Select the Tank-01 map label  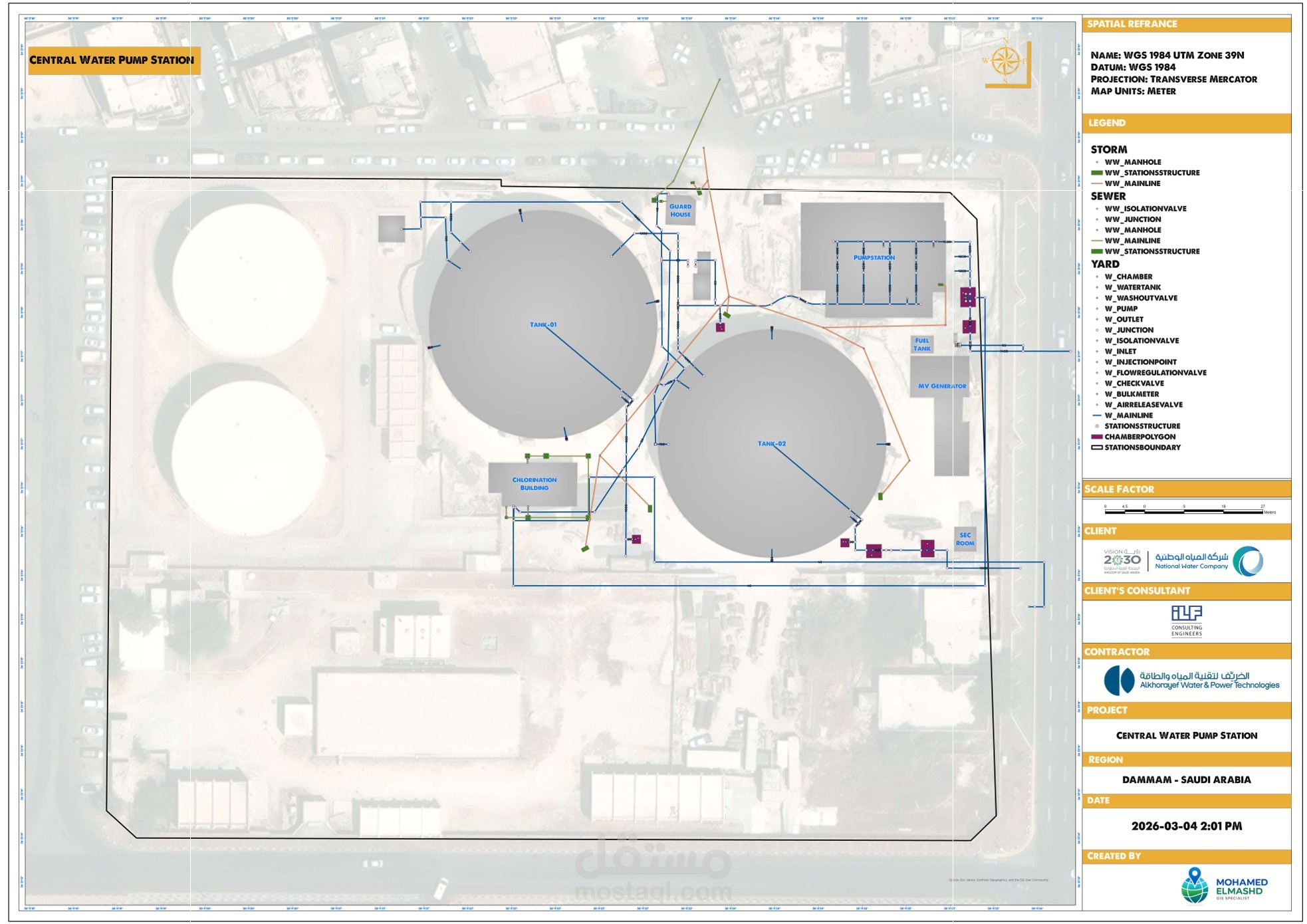543,325
